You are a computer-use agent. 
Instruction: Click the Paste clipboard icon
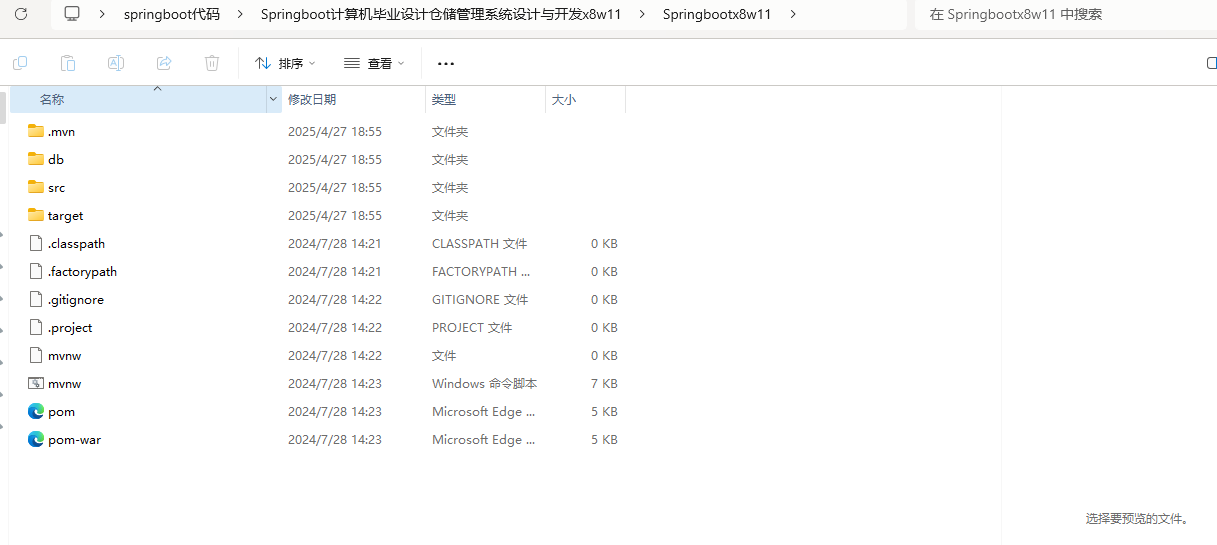pyautogui.click(x=68, y=63)
